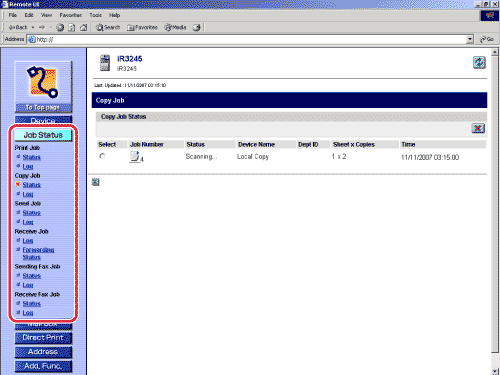
Task: Click the browser Home icon
Action: pos(83,27)
